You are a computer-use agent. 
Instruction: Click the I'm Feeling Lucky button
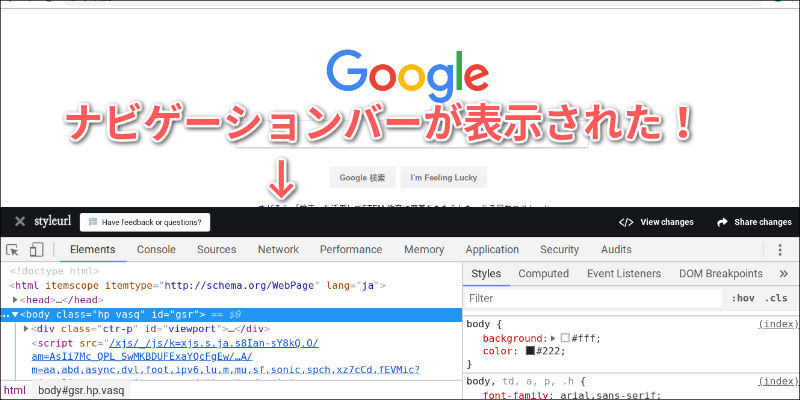click(x=443, y=178)
